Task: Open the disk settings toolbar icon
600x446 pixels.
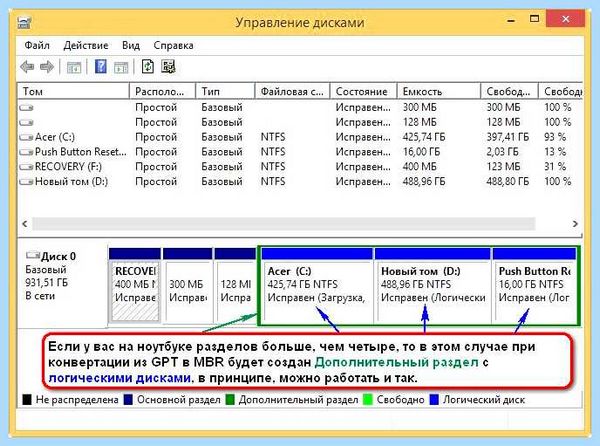Action: 168,67
